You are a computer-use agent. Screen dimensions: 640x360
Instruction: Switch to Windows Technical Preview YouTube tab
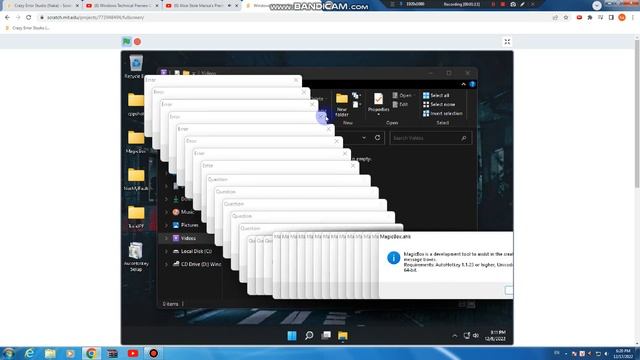tap(122, 6)
